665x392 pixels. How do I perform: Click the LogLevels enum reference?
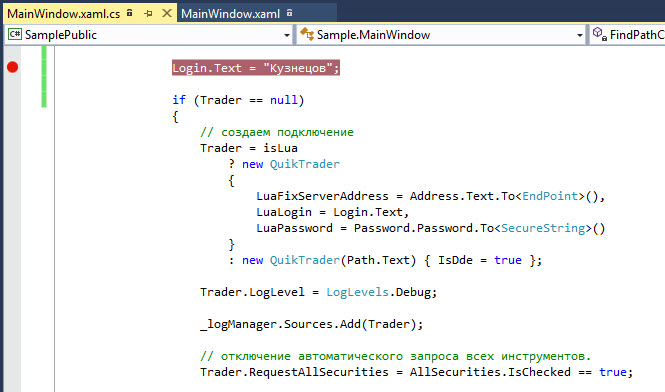coord(358,292)
